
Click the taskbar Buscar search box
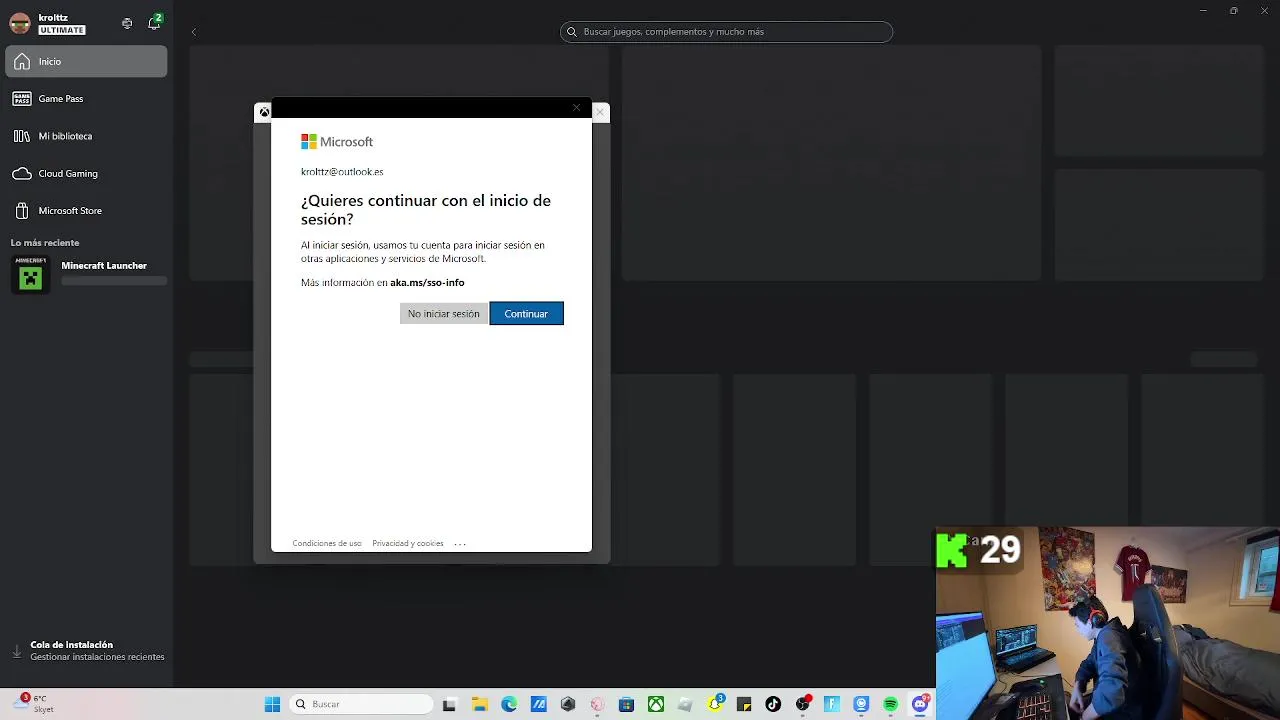pos(359,704)
